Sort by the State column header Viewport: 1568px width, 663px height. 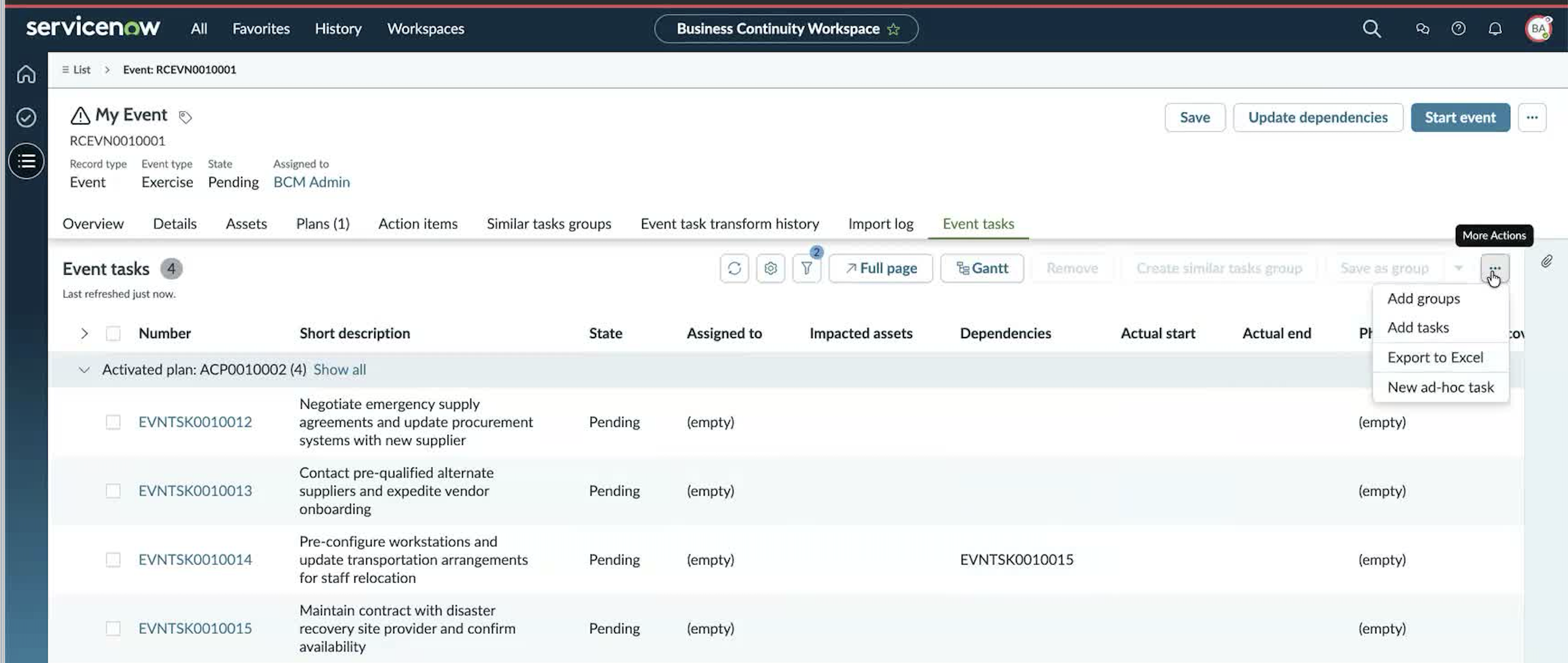tap(605, 334)
